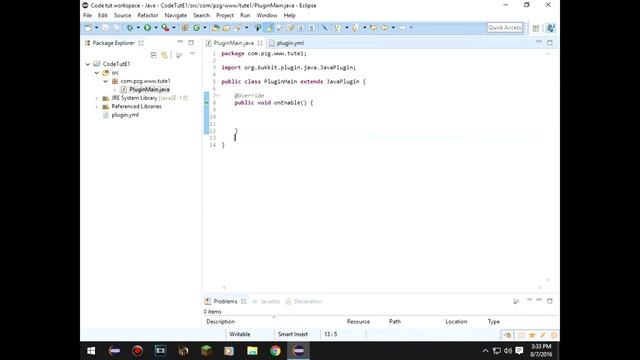Open the Project menu
This screenshot has height=360, width=640.
tap(225, 16)
